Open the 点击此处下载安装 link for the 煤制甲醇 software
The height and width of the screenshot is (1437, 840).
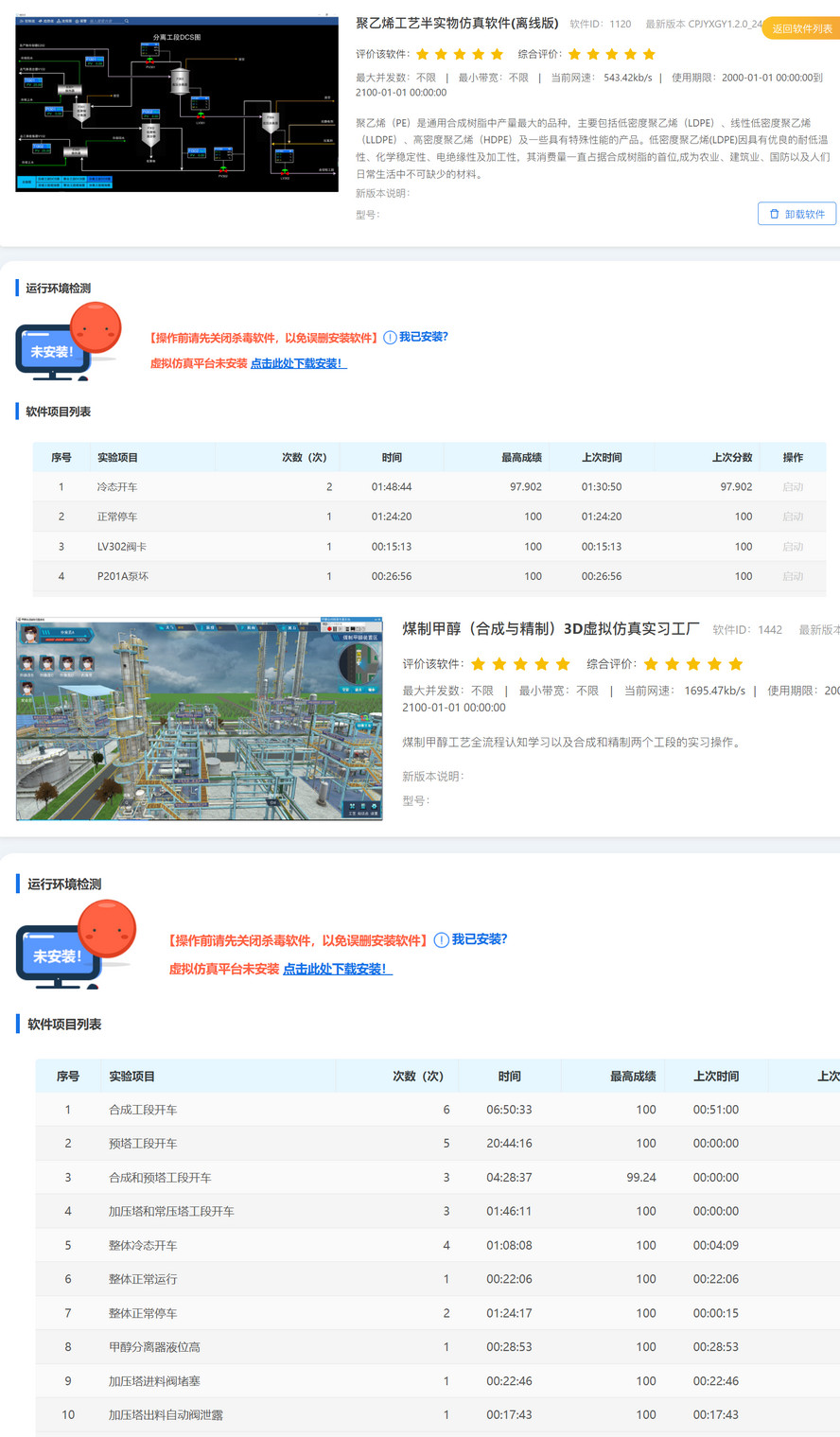click(337, 969)
